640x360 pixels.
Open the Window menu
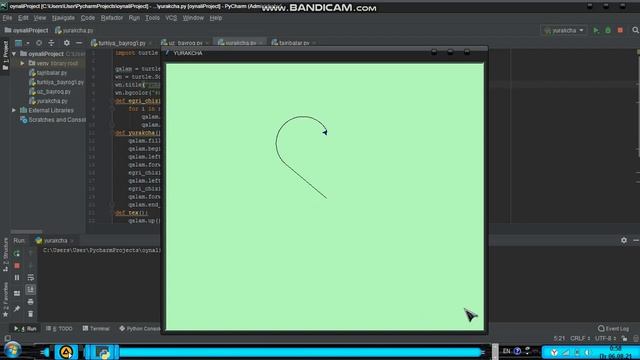pyautogui.click(x=193, y=18)
